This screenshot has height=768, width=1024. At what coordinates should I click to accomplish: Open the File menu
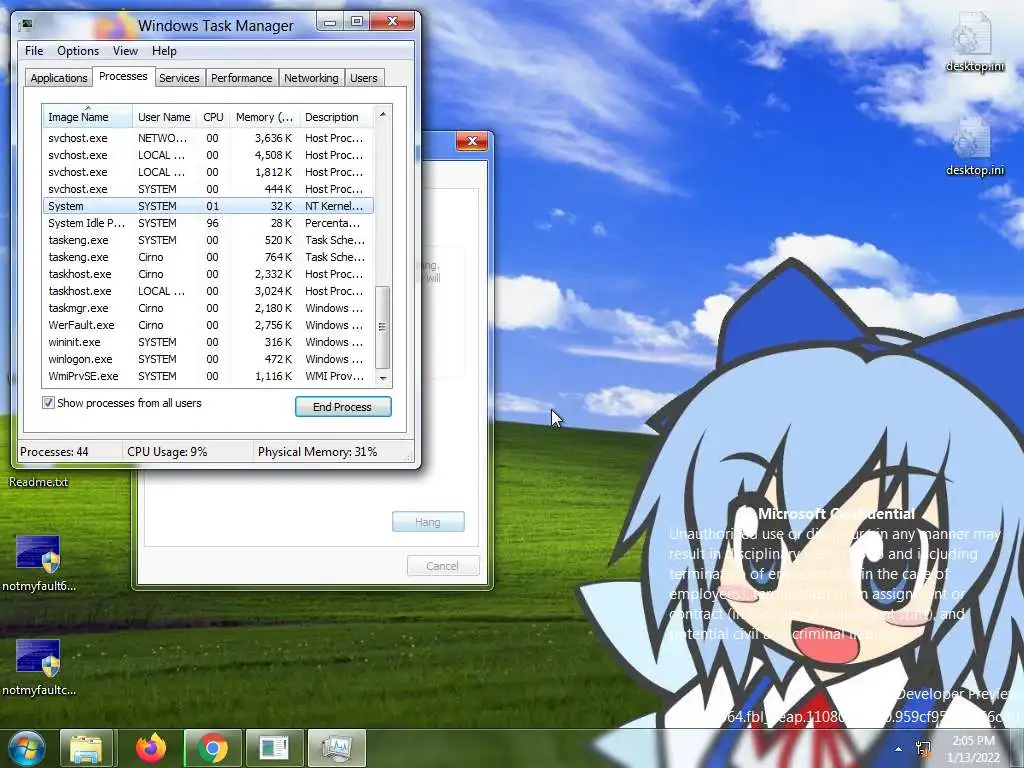coord(34,51)
